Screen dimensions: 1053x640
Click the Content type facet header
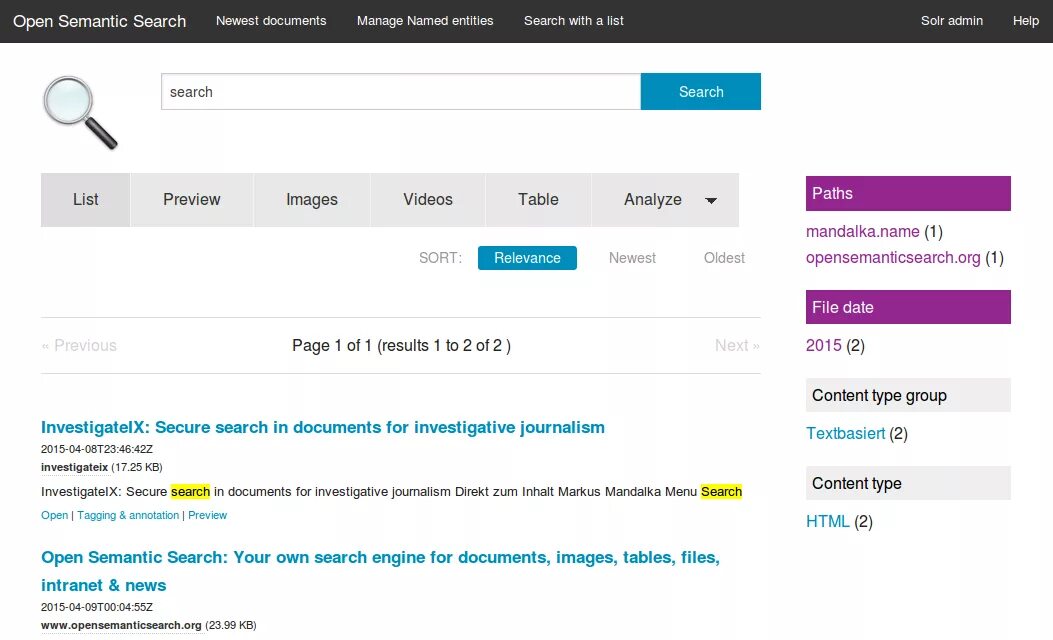click(908, 483)
